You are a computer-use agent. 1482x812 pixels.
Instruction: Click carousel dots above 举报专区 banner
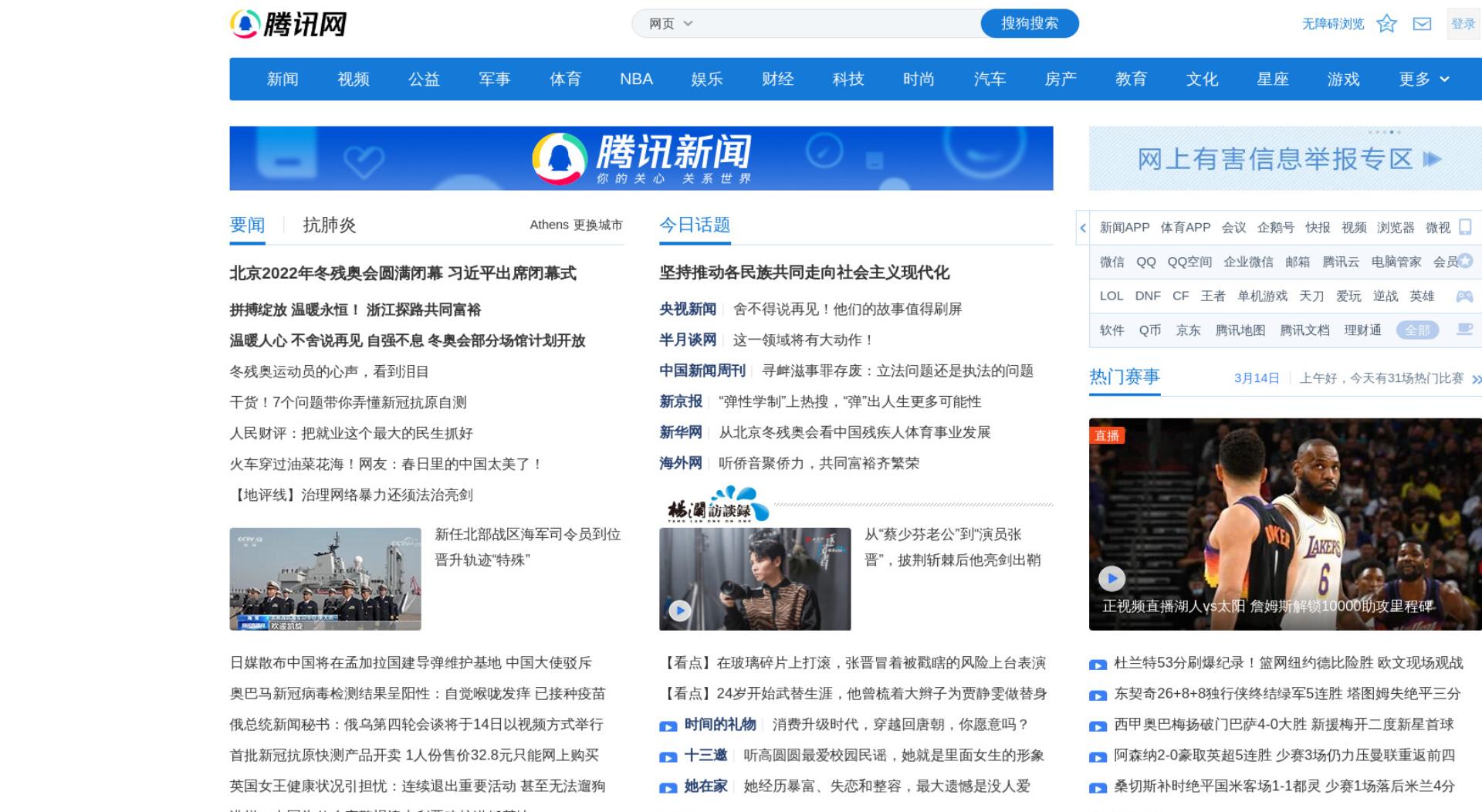(x=1385, y=132)
